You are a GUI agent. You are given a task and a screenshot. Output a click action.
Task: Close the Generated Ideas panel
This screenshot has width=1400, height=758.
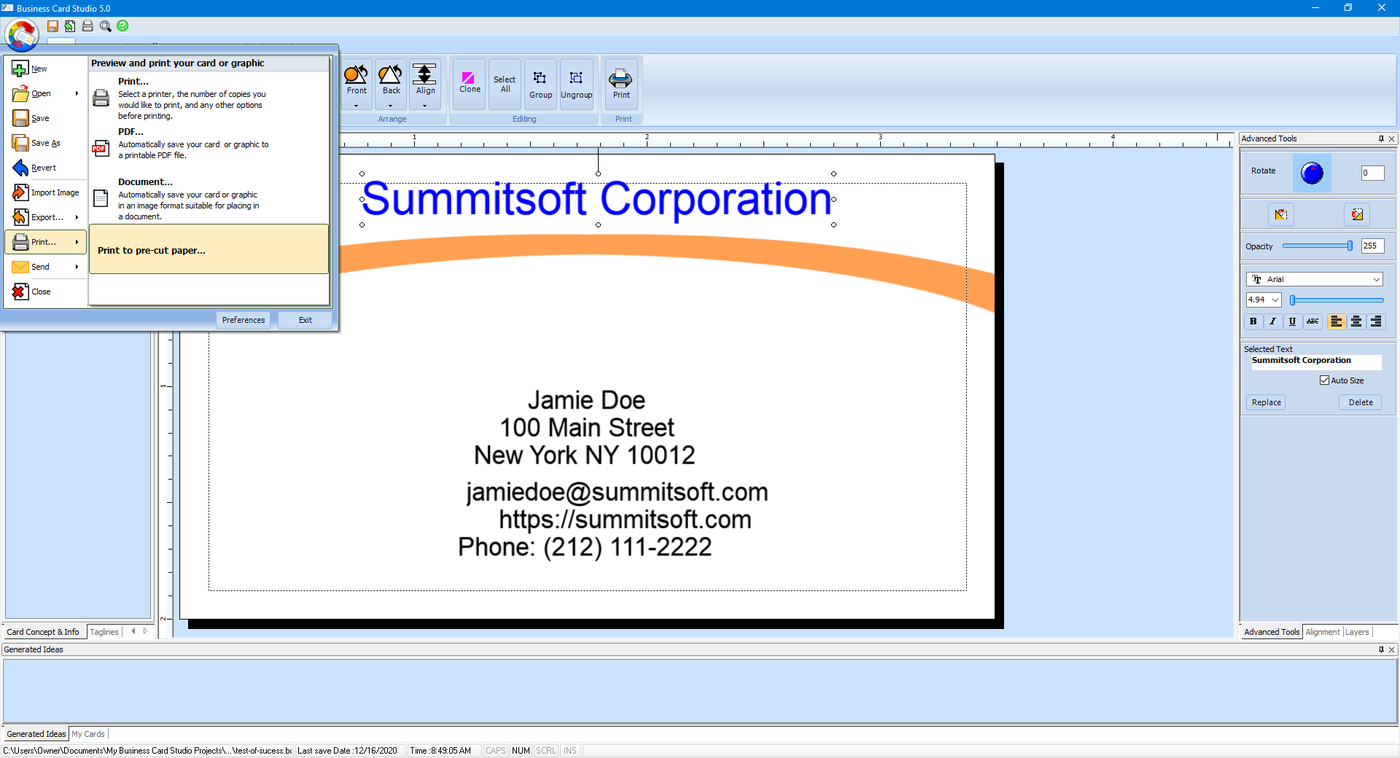coord(1392,650)
